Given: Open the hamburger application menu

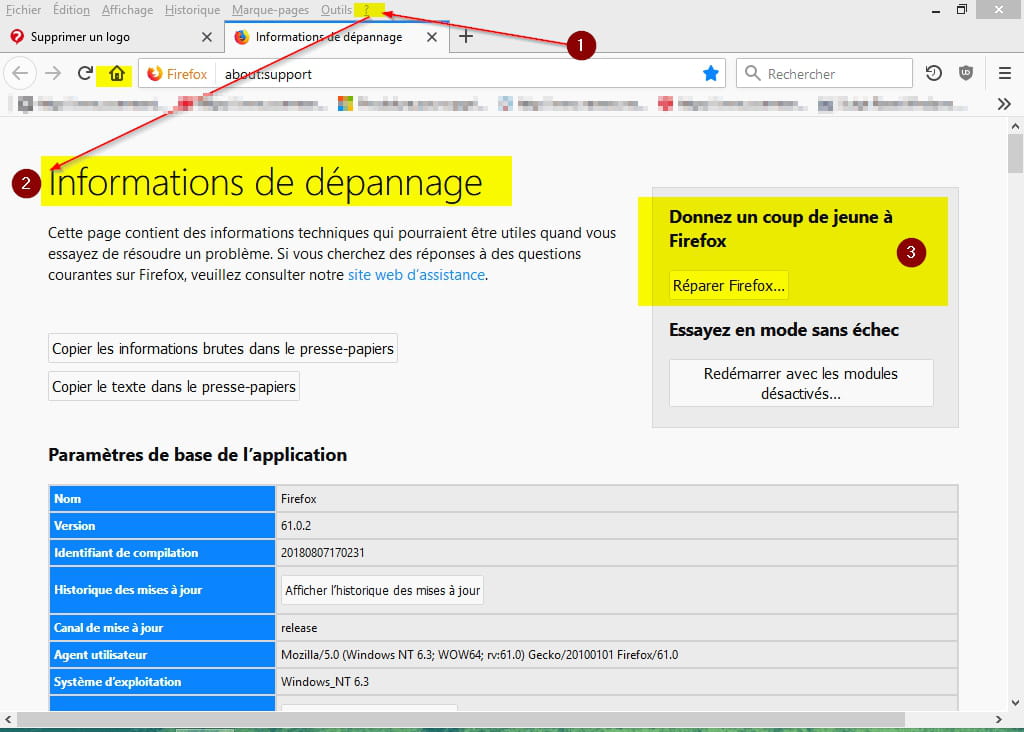Looking at the screenshot, I should click(x=1004, y=73).
